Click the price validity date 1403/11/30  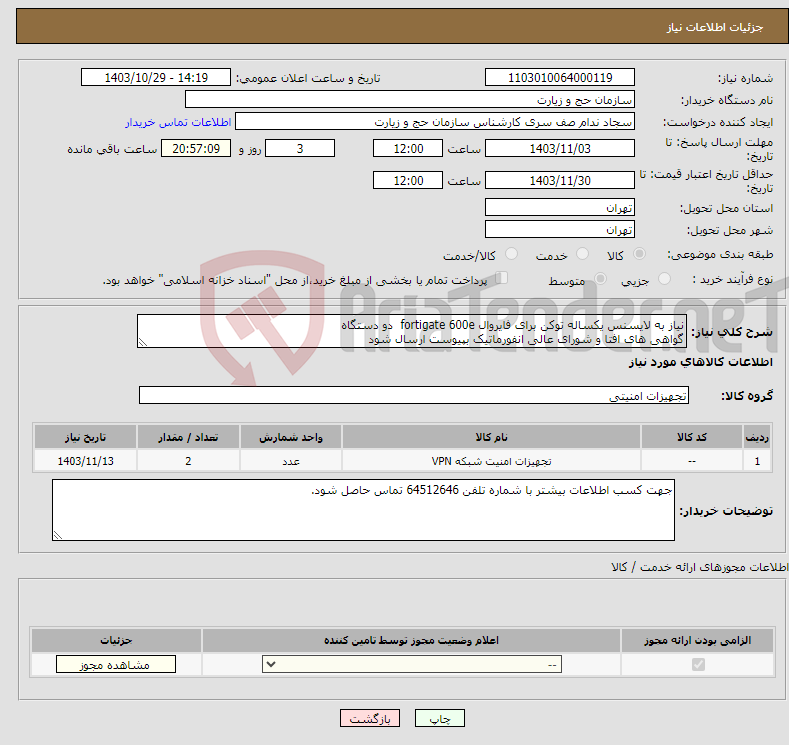pos(560,180)
